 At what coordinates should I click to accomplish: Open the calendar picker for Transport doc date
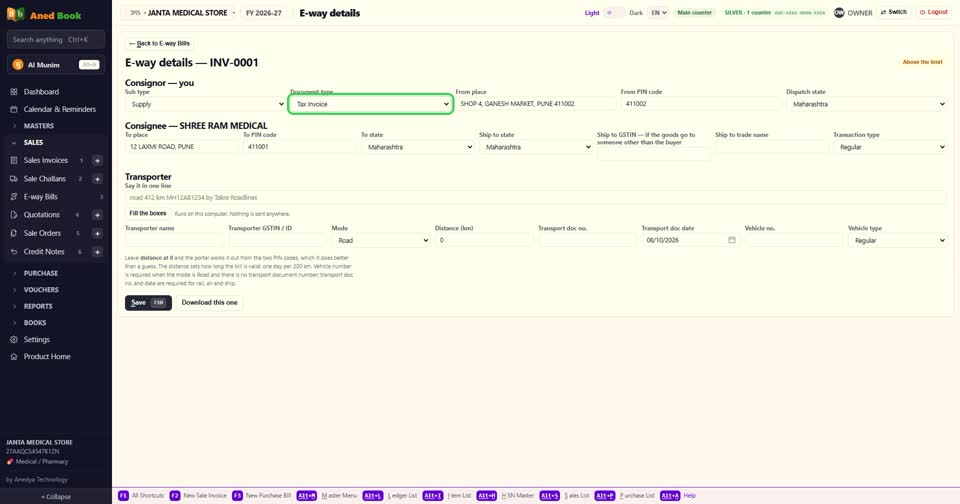pos(732,240)
